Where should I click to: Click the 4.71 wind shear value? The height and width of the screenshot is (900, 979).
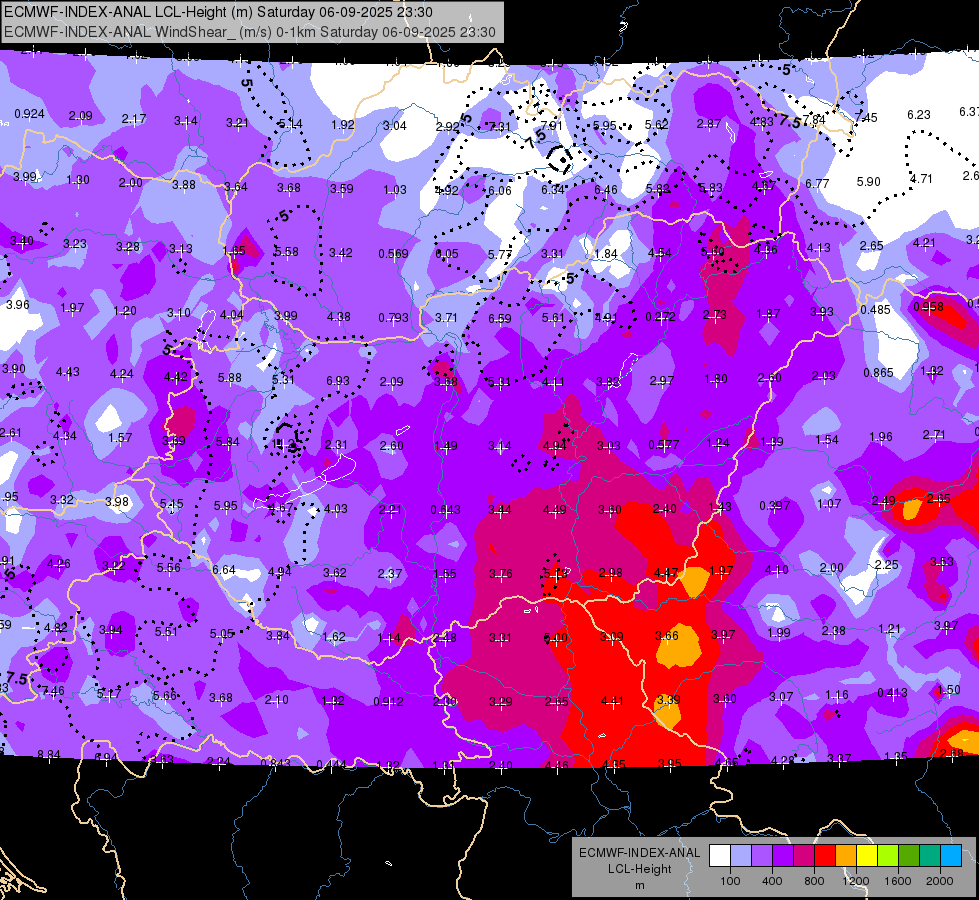921,179
